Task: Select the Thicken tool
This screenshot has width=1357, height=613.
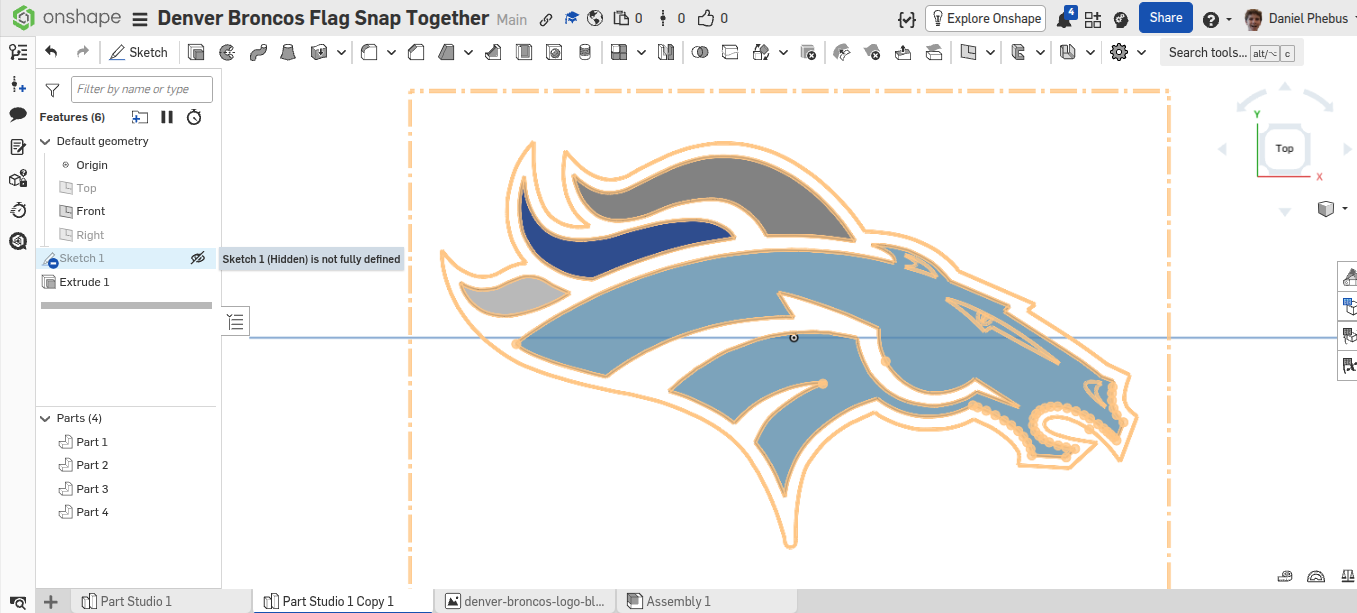Action: 320,52
